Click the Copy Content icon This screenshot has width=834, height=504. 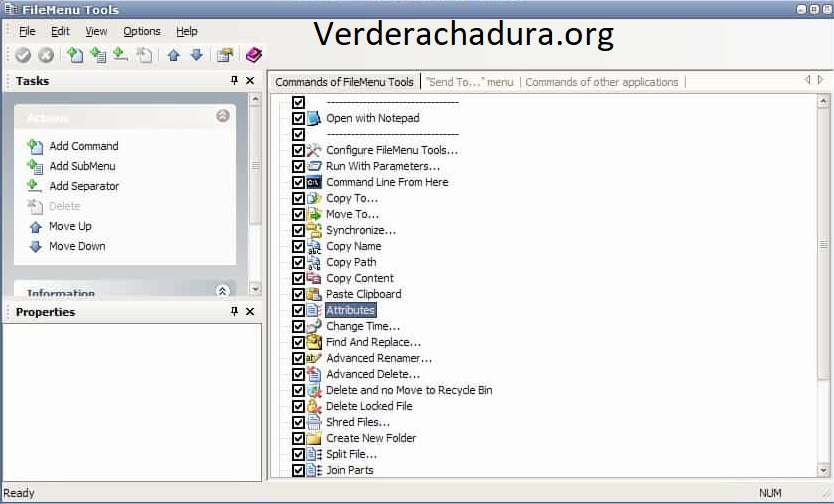coord(314,278)
